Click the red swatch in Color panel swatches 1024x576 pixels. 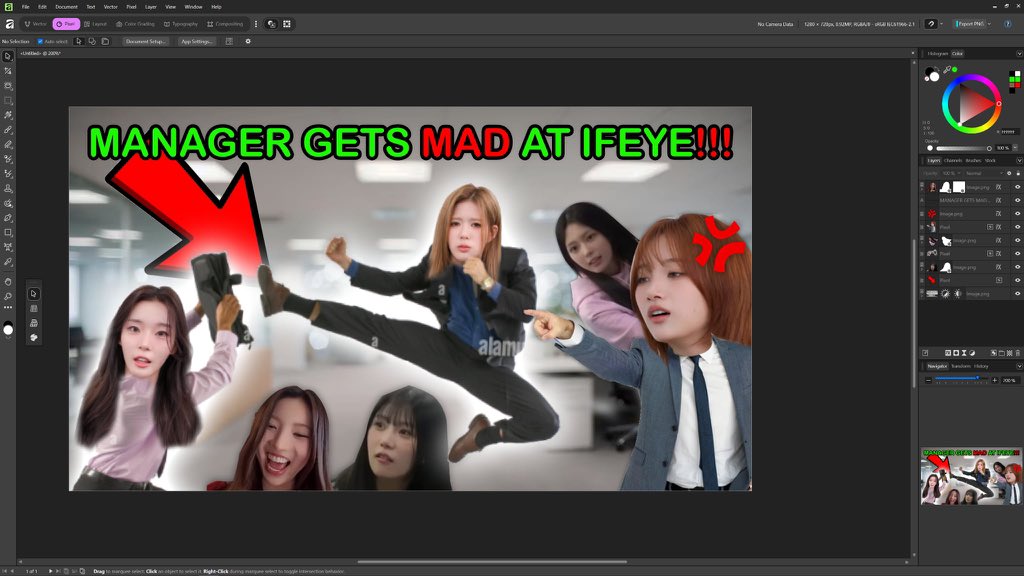coord(1016,85)
